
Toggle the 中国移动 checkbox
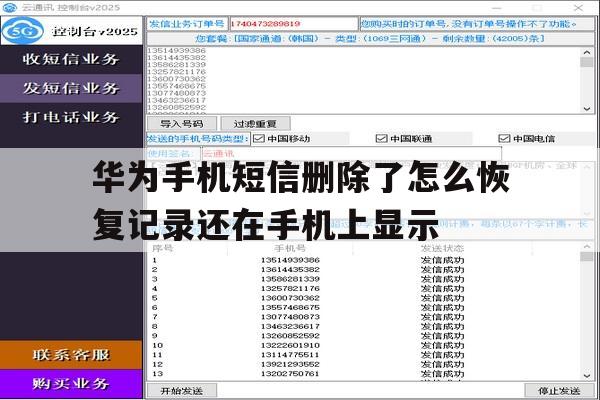(259, 139)
